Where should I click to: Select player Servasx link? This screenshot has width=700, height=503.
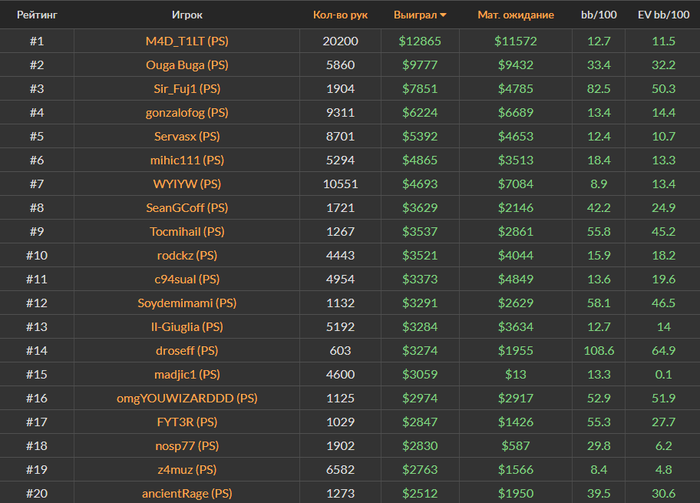click(x=187, y=136)
